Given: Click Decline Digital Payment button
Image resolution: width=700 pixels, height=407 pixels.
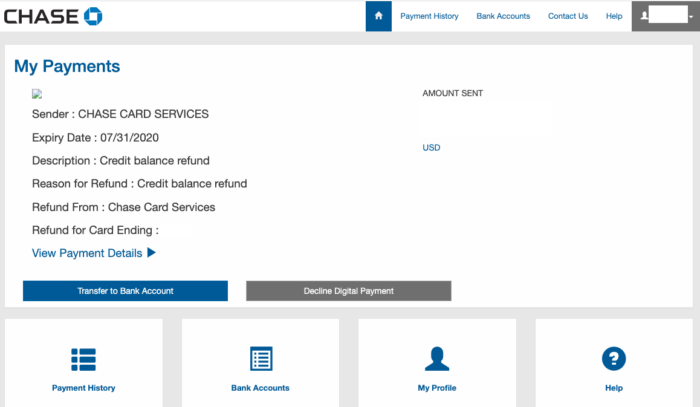Looking at the screenshot, I should pyautogui.click(x=349, y=291).
